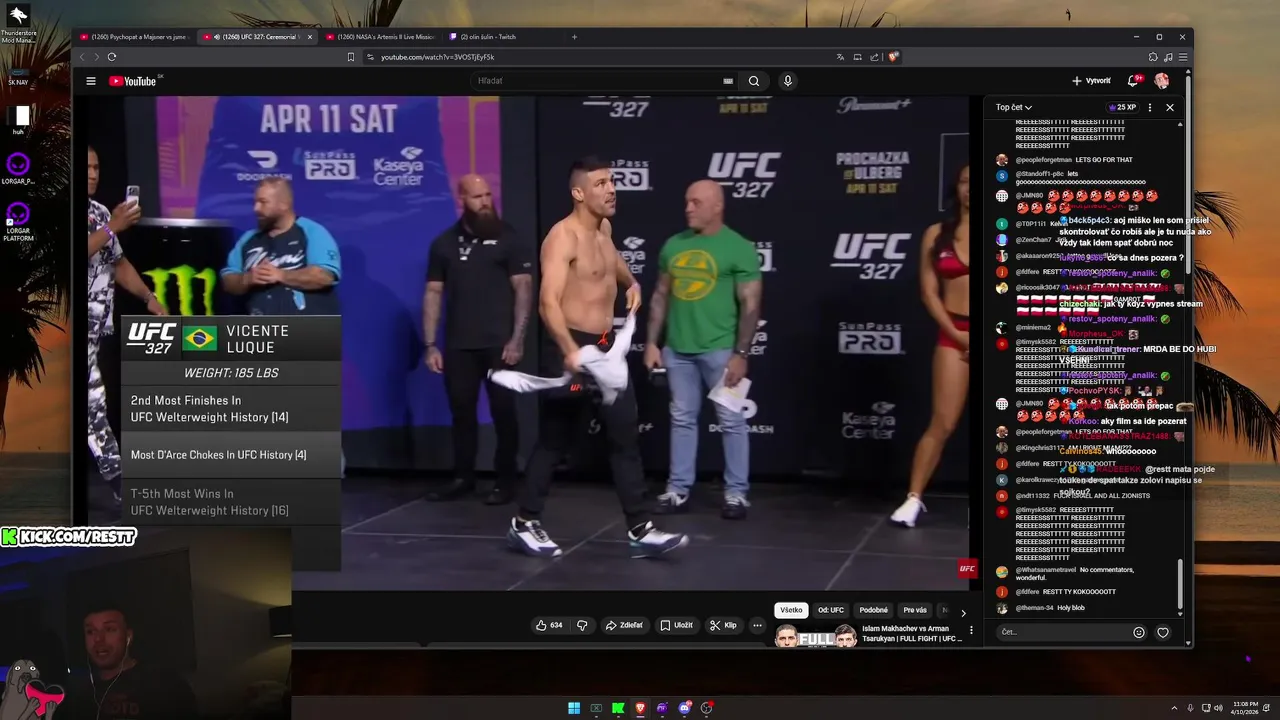The height and width of the screenshot is (720, 1280).
Task: Open the chat three-dot options menu
Action: 1150,107
